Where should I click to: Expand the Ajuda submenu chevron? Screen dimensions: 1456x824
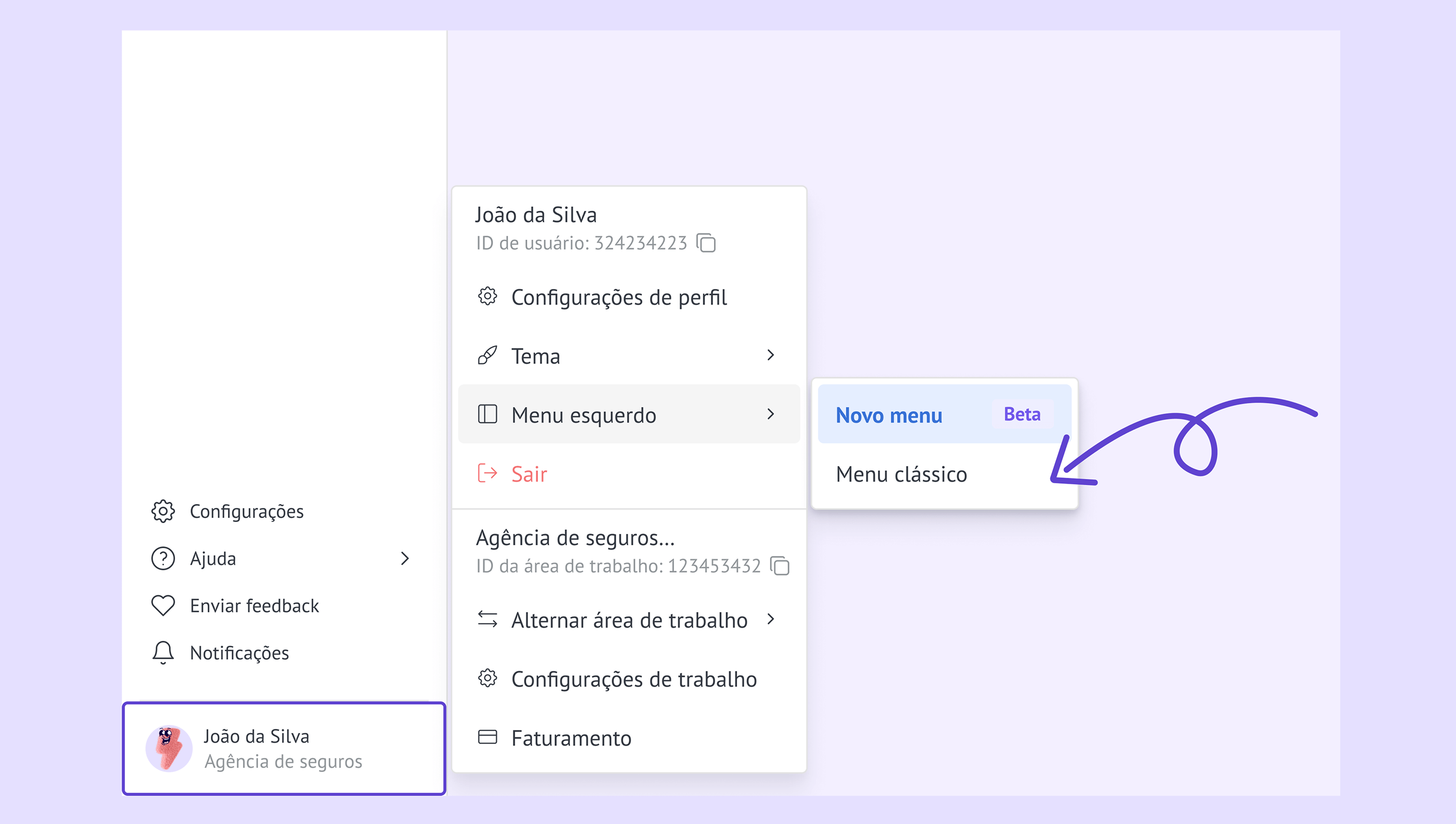(x=405, y=559)
